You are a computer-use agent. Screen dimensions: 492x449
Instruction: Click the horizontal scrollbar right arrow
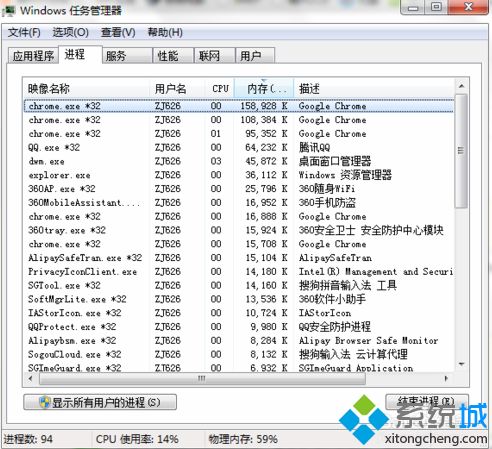coord(446,378)
